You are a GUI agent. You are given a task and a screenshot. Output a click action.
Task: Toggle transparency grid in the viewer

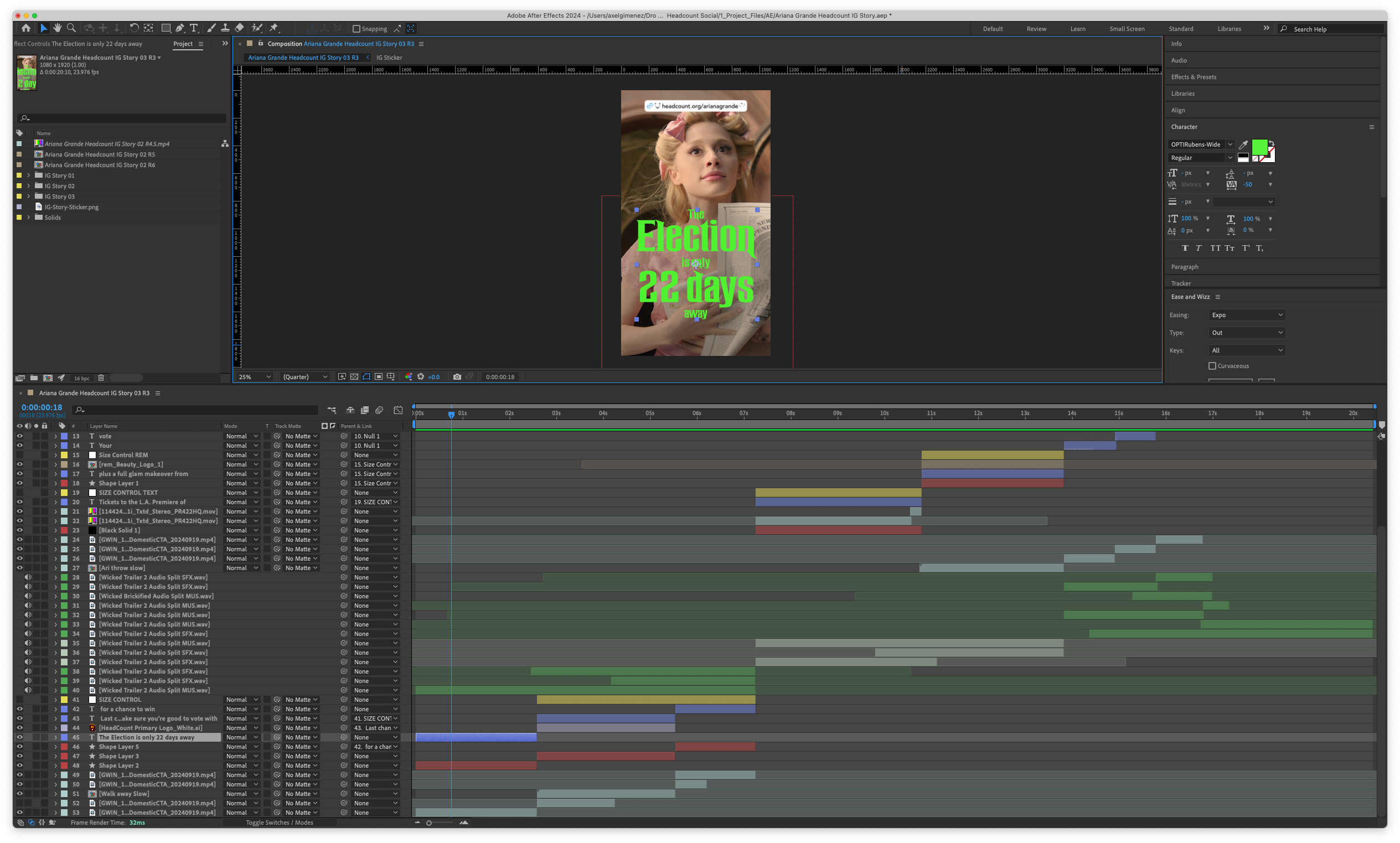[x=354, y=376]
